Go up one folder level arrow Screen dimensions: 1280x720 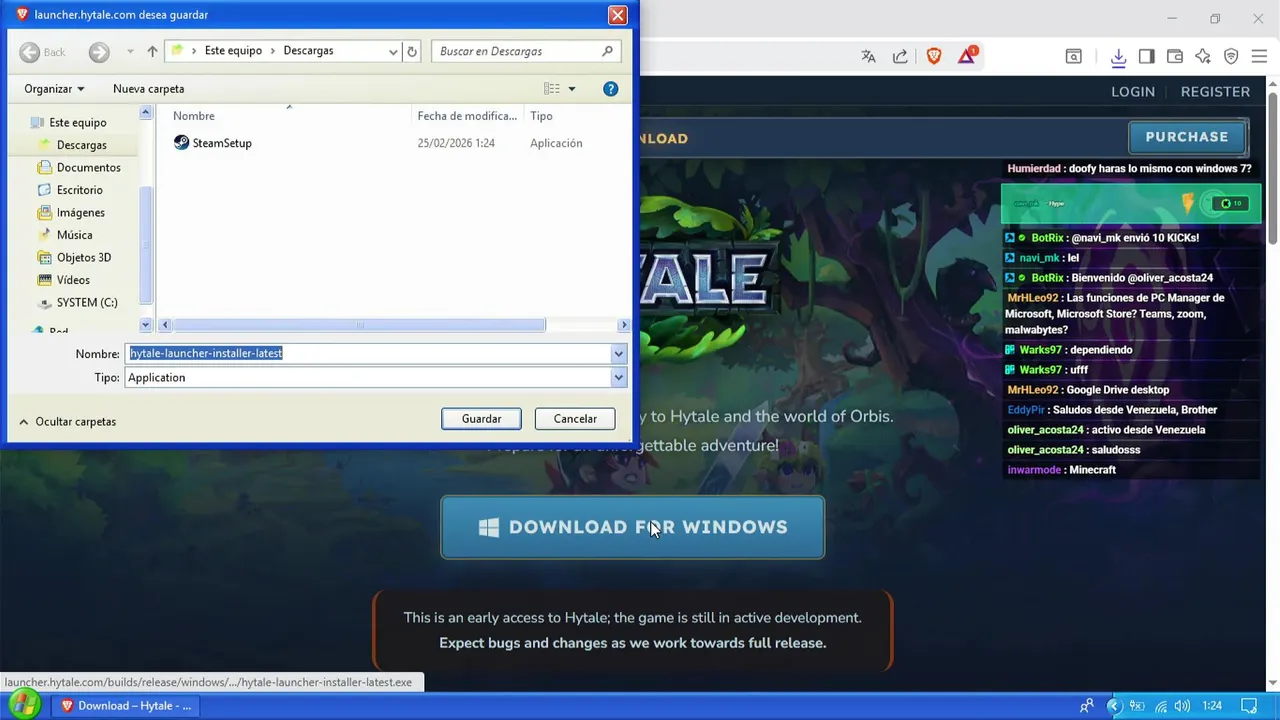click(x=152, y=51)
